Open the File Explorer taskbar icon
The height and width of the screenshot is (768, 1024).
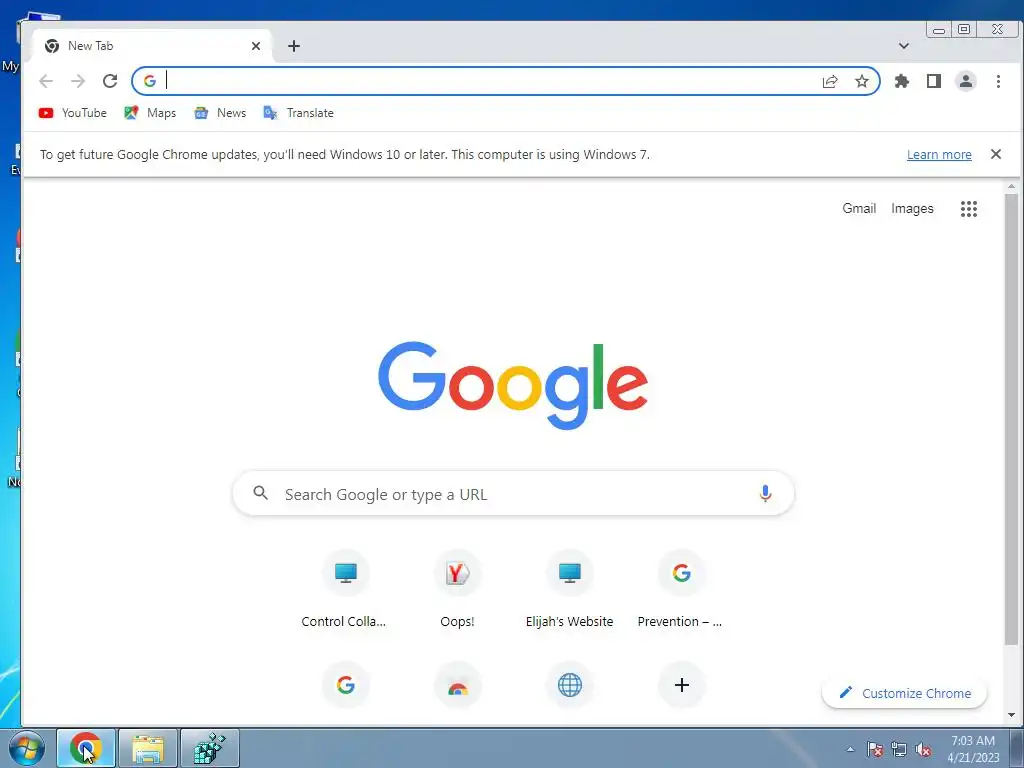pos(148,748)
